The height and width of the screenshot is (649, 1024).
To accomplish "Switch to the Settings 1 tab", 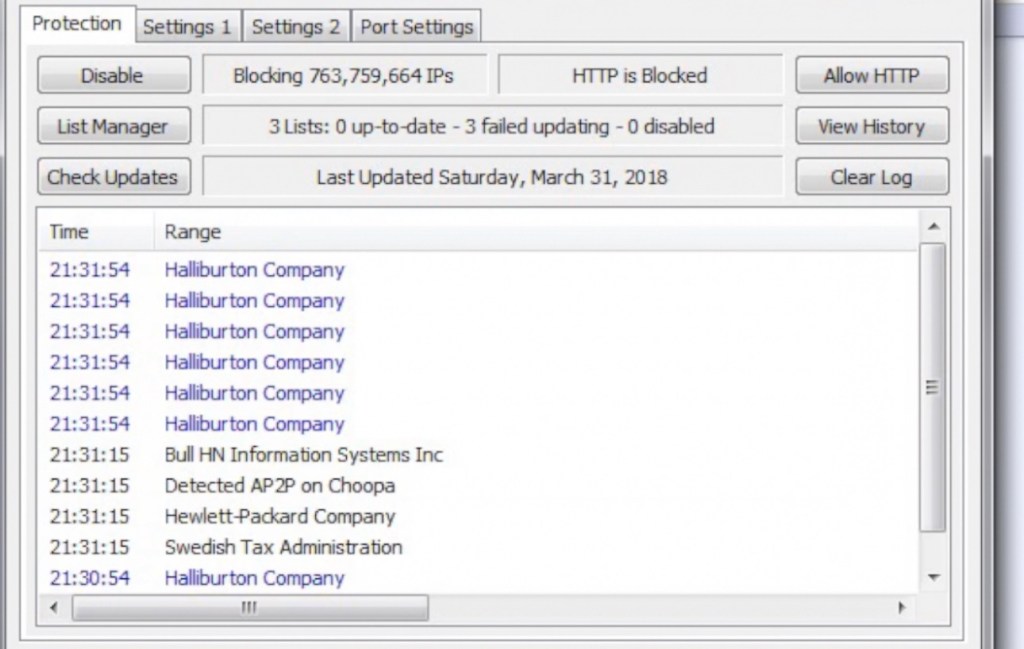I will coord(187,27).
